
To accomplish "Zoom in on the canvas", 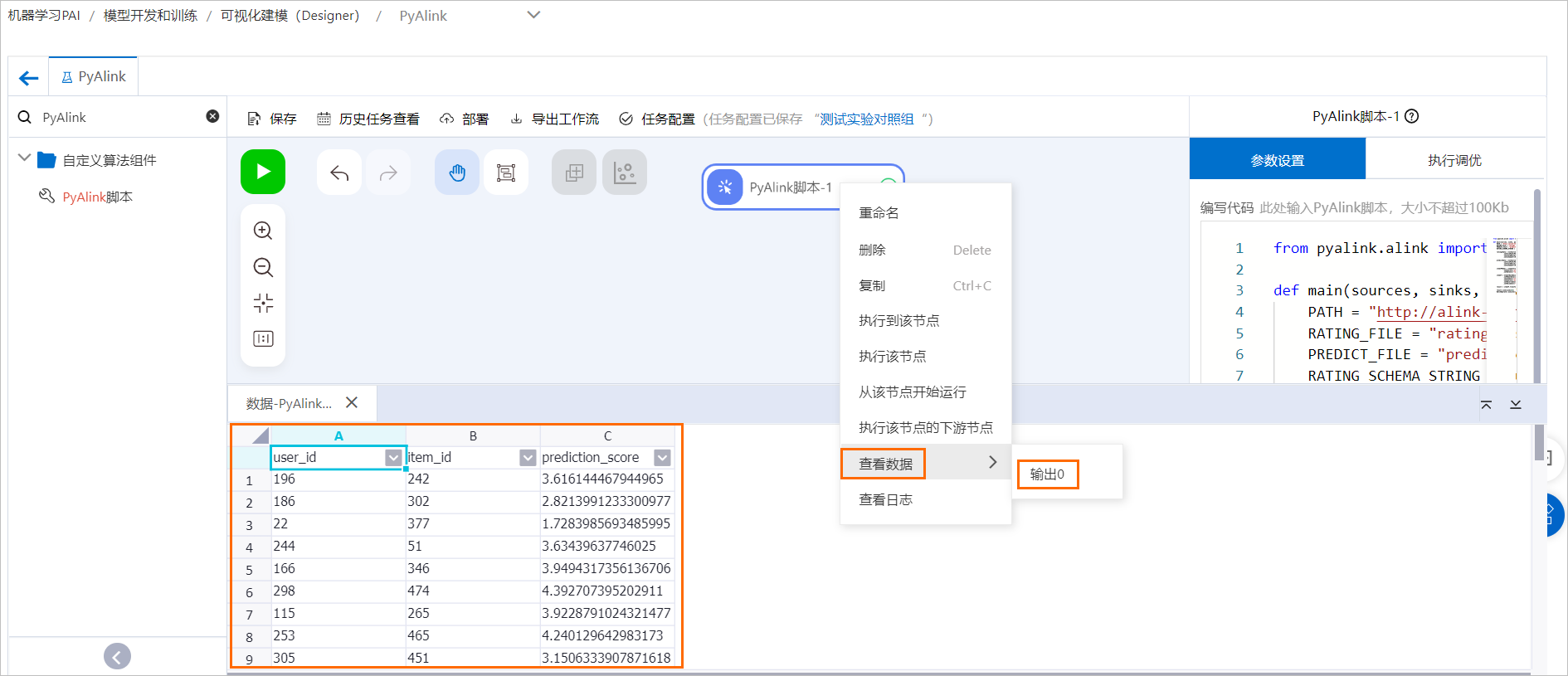I will pyautogui.click(x=263, y=231).
